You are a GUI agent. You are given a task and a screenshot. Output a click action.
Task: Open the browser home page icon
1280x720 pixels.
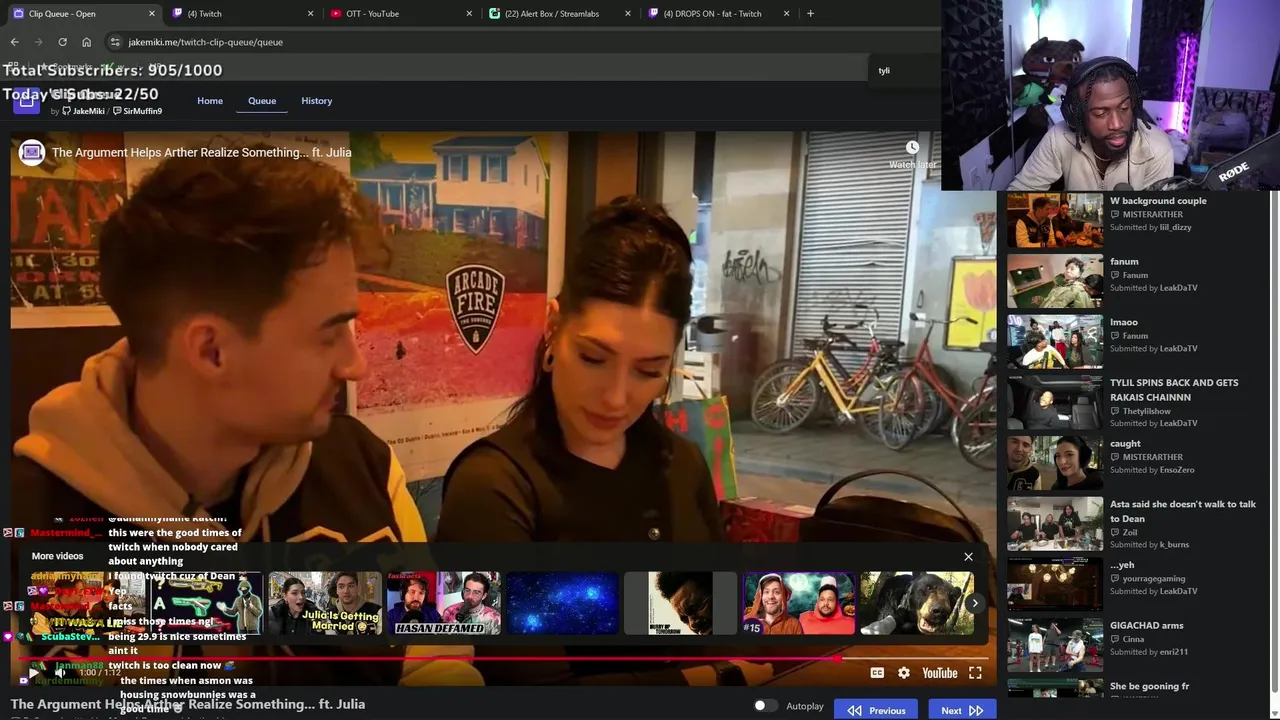(x=86, y=42)
